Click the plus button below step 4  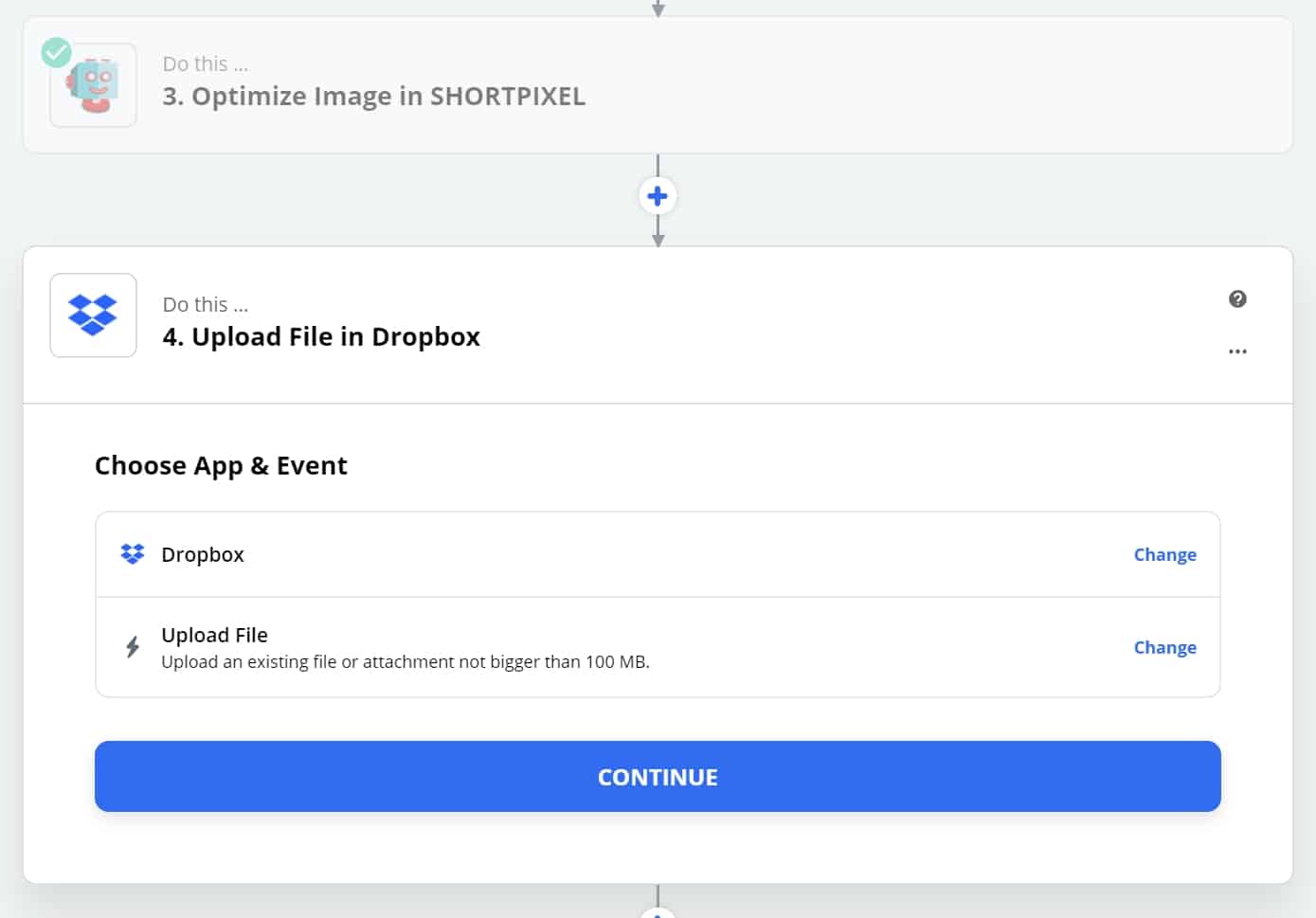pyautogui.click(x=658, y=912)
